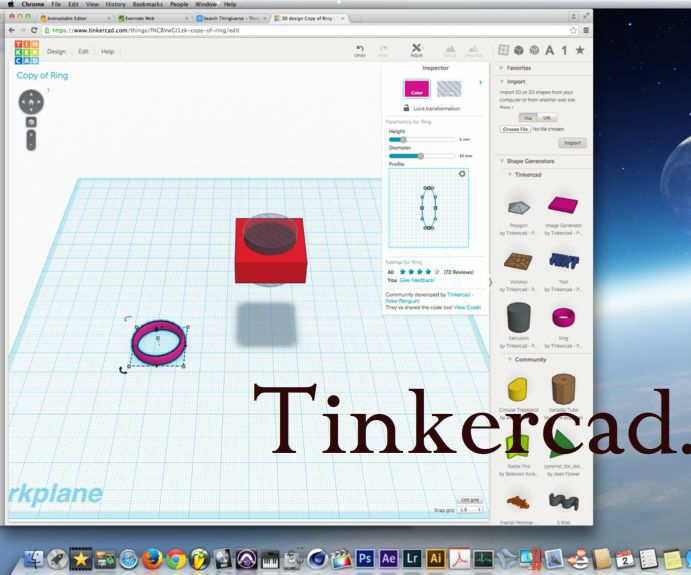Open the More link under Import

click(506, 107)
